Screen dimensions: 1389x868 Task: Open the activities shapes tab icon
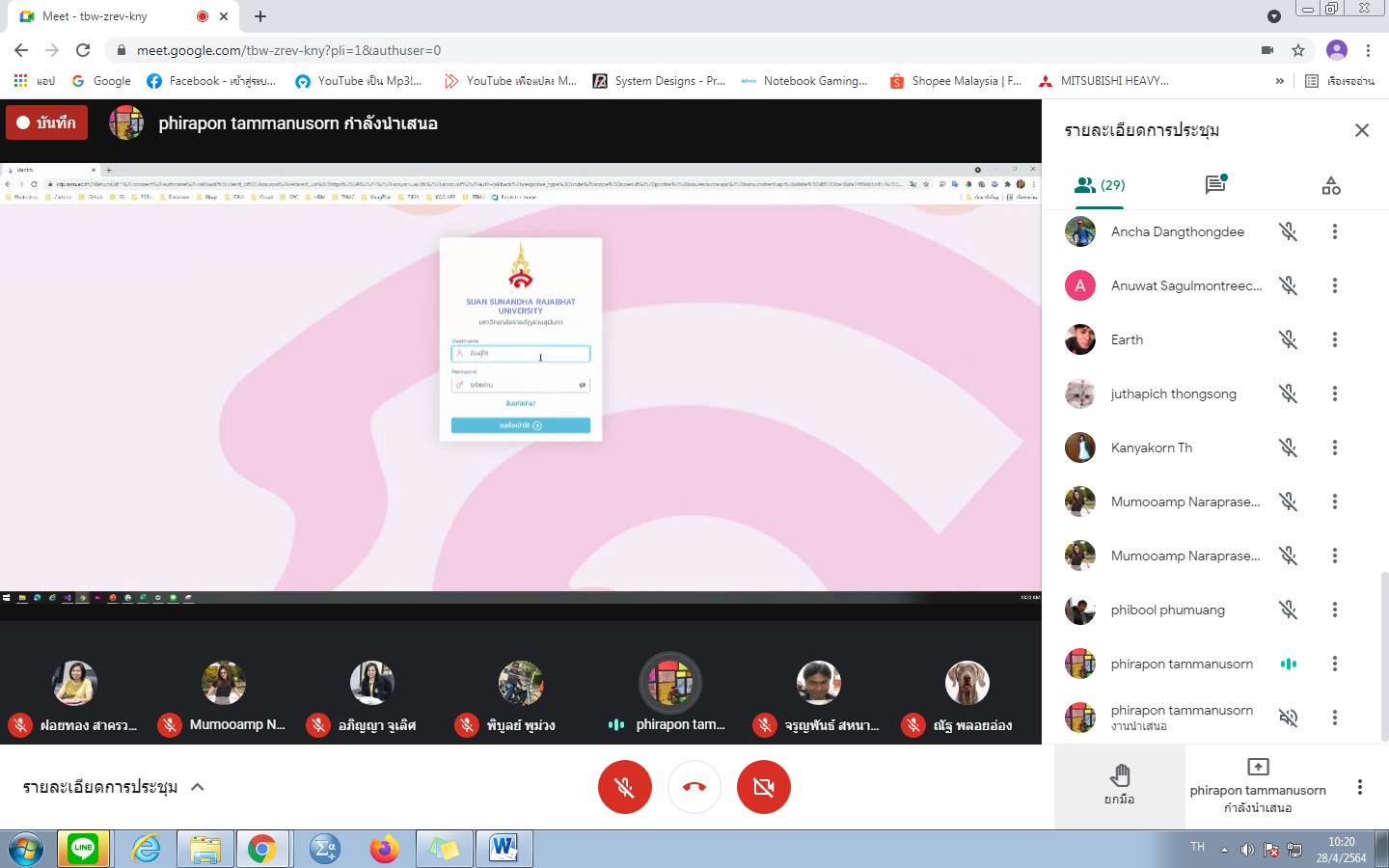click(1331, 185)
